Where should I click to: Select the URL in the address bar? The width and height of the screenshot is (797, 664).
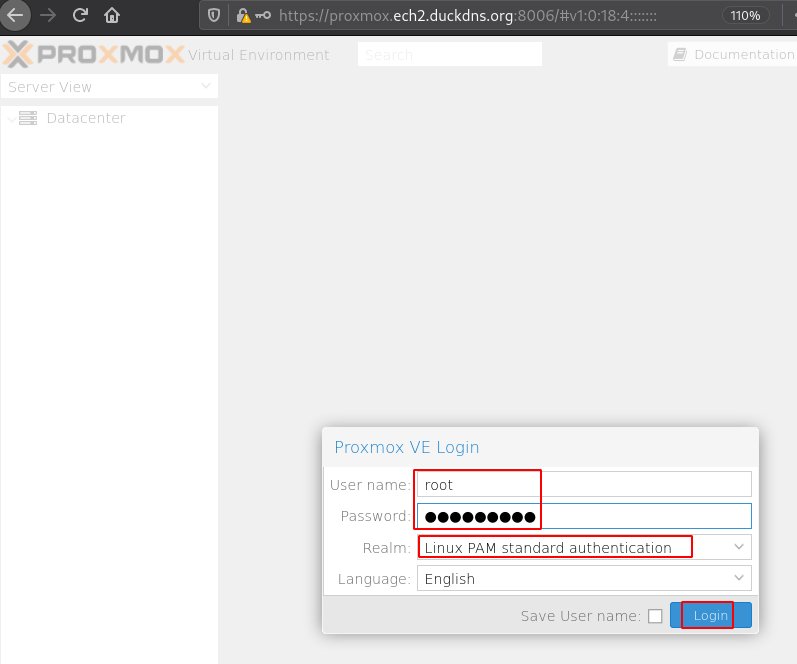pyautogui.click(x=468, y=16)
